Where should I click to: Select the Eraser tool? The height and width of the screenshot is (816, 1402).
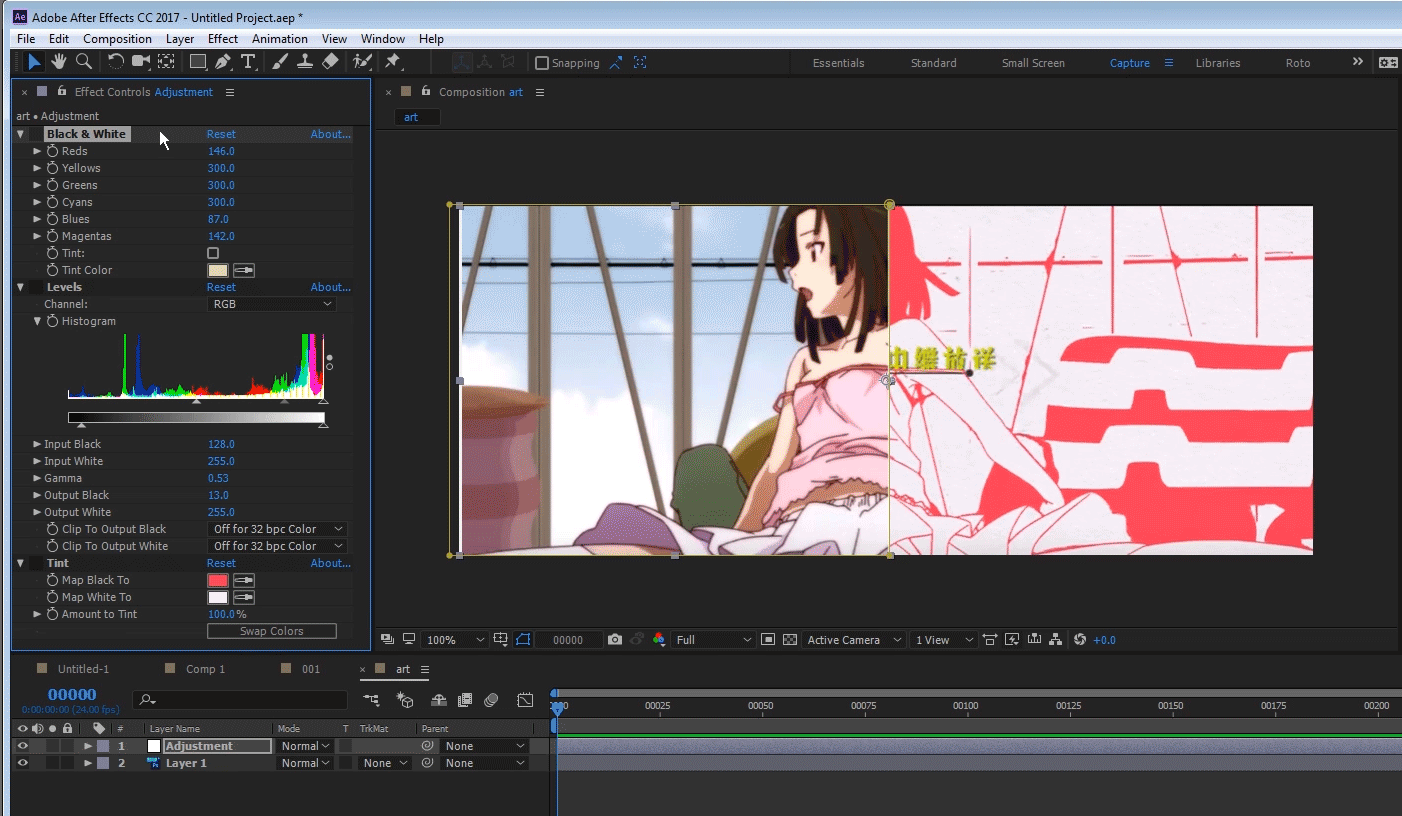tap(331, 62)
